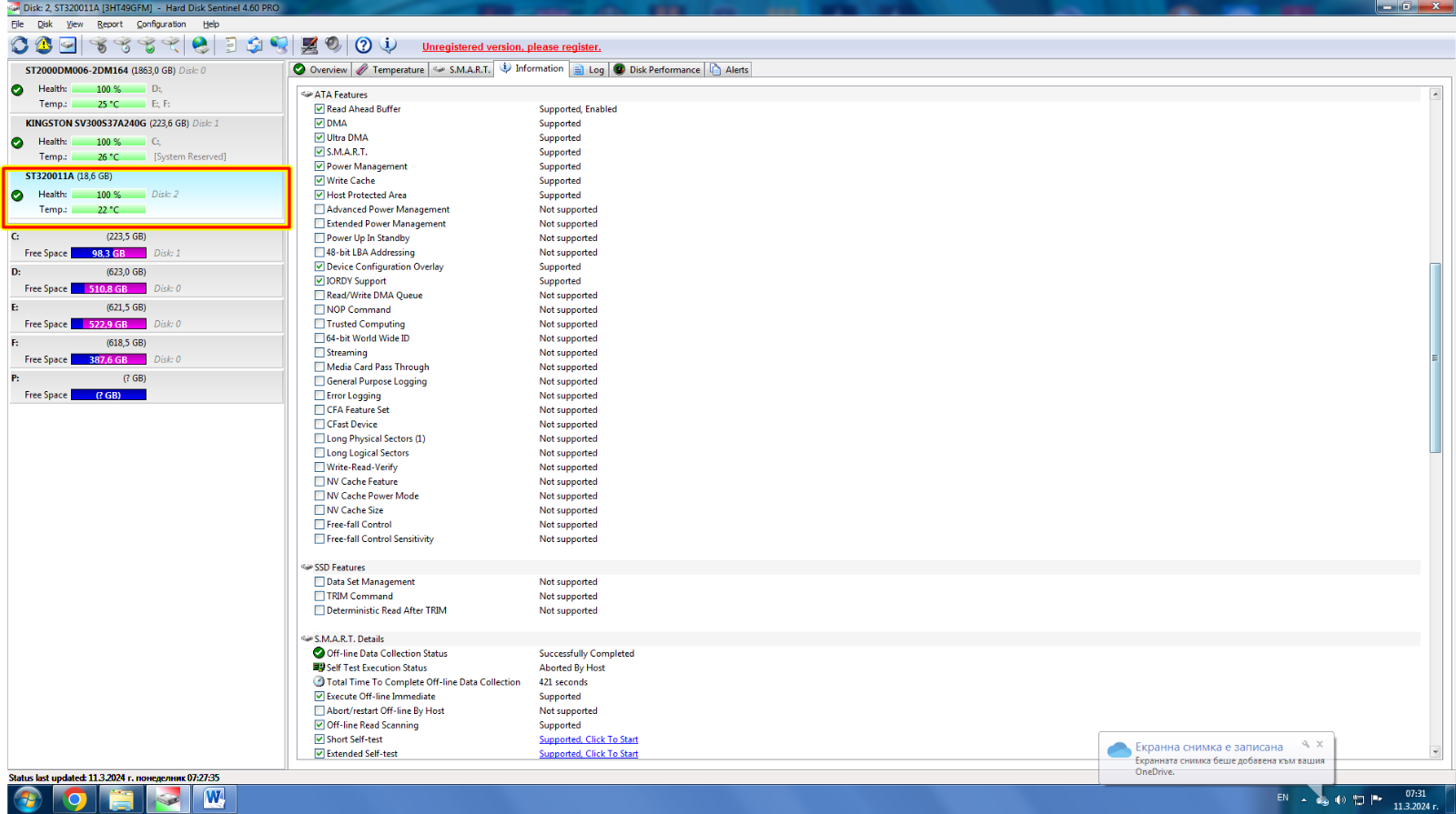1456x814 pixels.
Task: Toggle the Advanced Power Management checkbox
Action: coord(319,209)
